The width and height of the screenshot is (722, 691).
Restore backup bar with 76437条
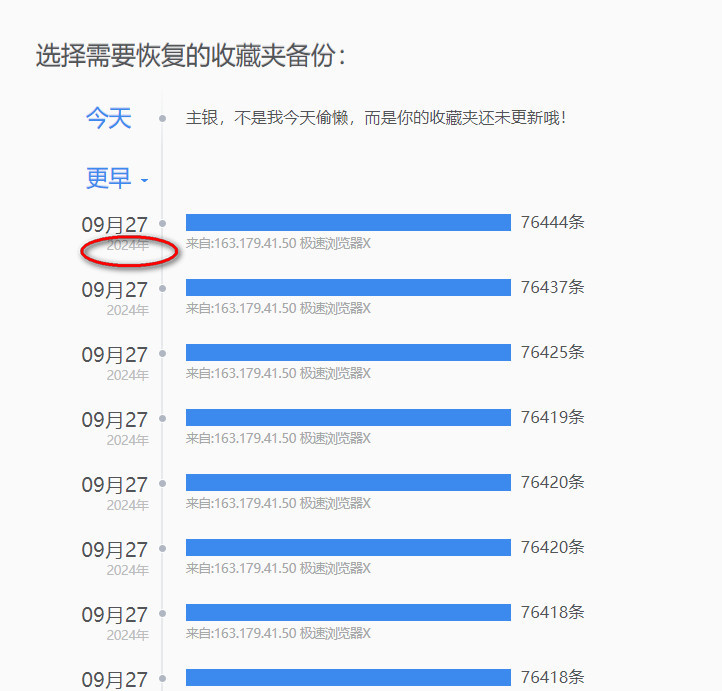[x=348, y=287]
